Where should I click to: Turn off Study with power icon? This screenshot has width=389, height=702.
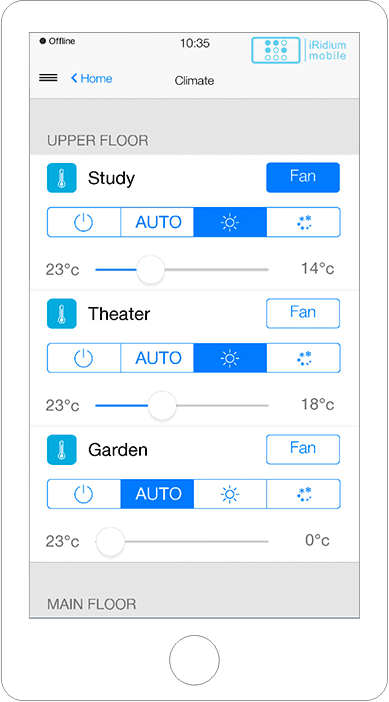click(x=84, y=222)
